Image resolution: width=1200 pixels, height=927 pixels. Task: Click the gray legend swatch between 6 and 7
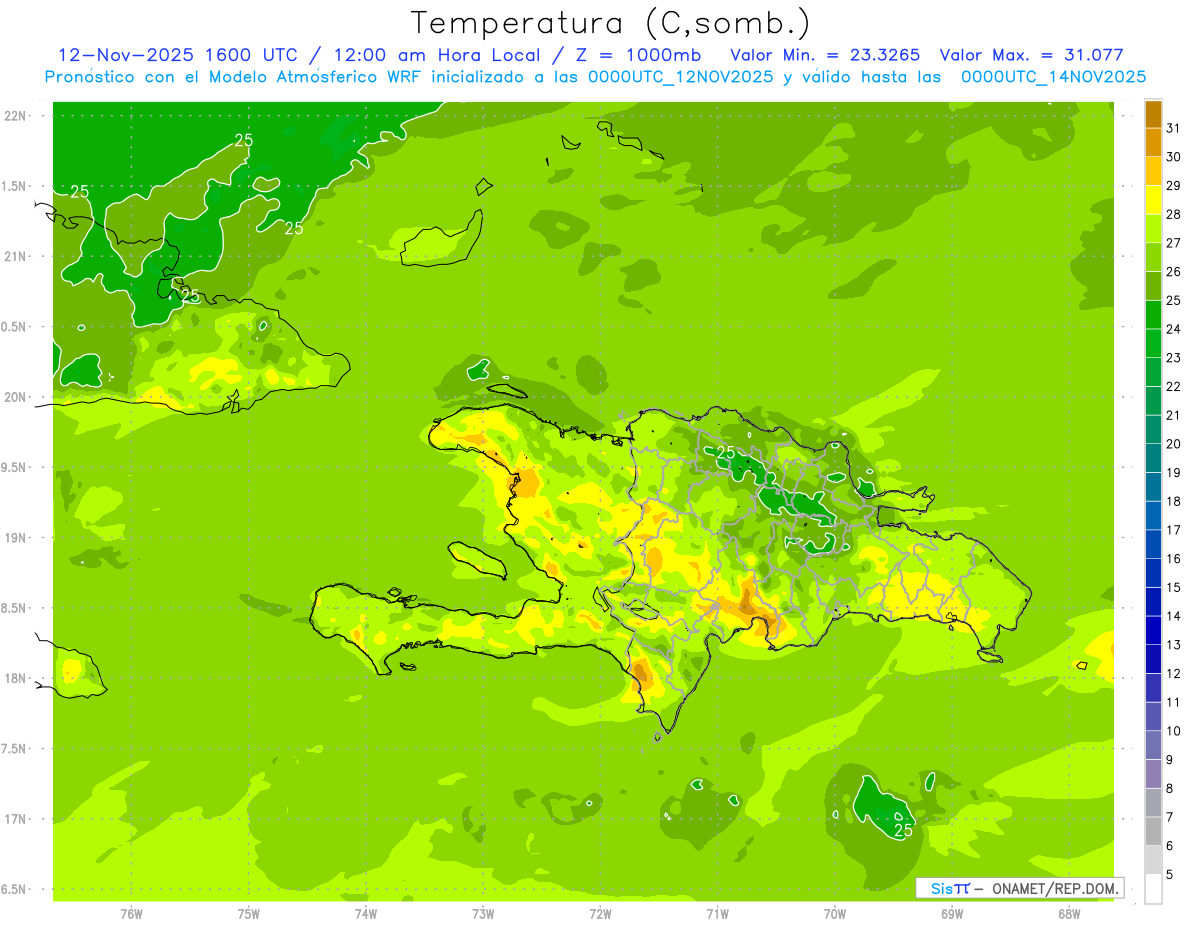coord(1153,831)
